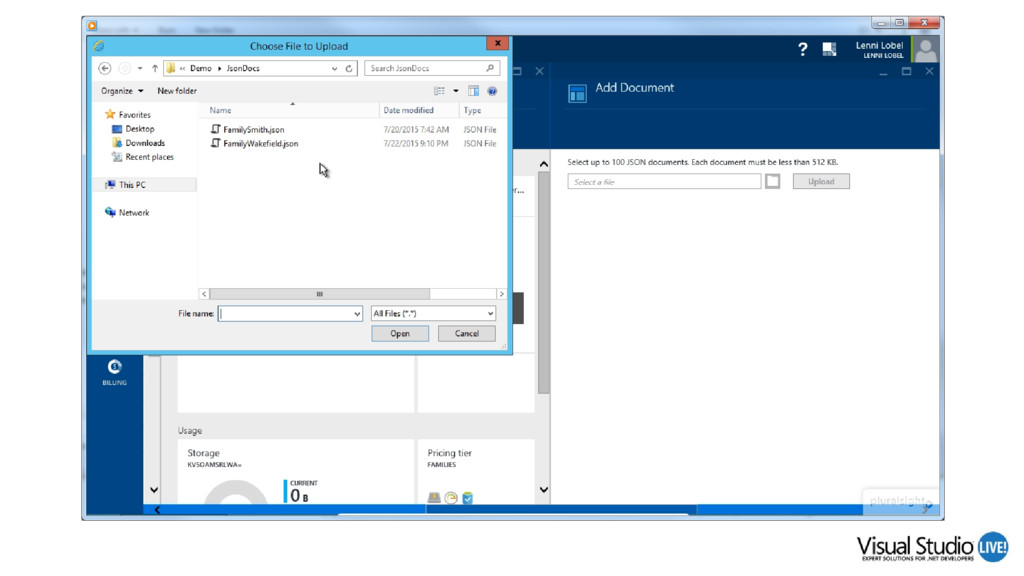The height and width of the screenshot is (576, 1024).
Task: Open the Lenni Lobel account avatar
Action: coord(925,50)
